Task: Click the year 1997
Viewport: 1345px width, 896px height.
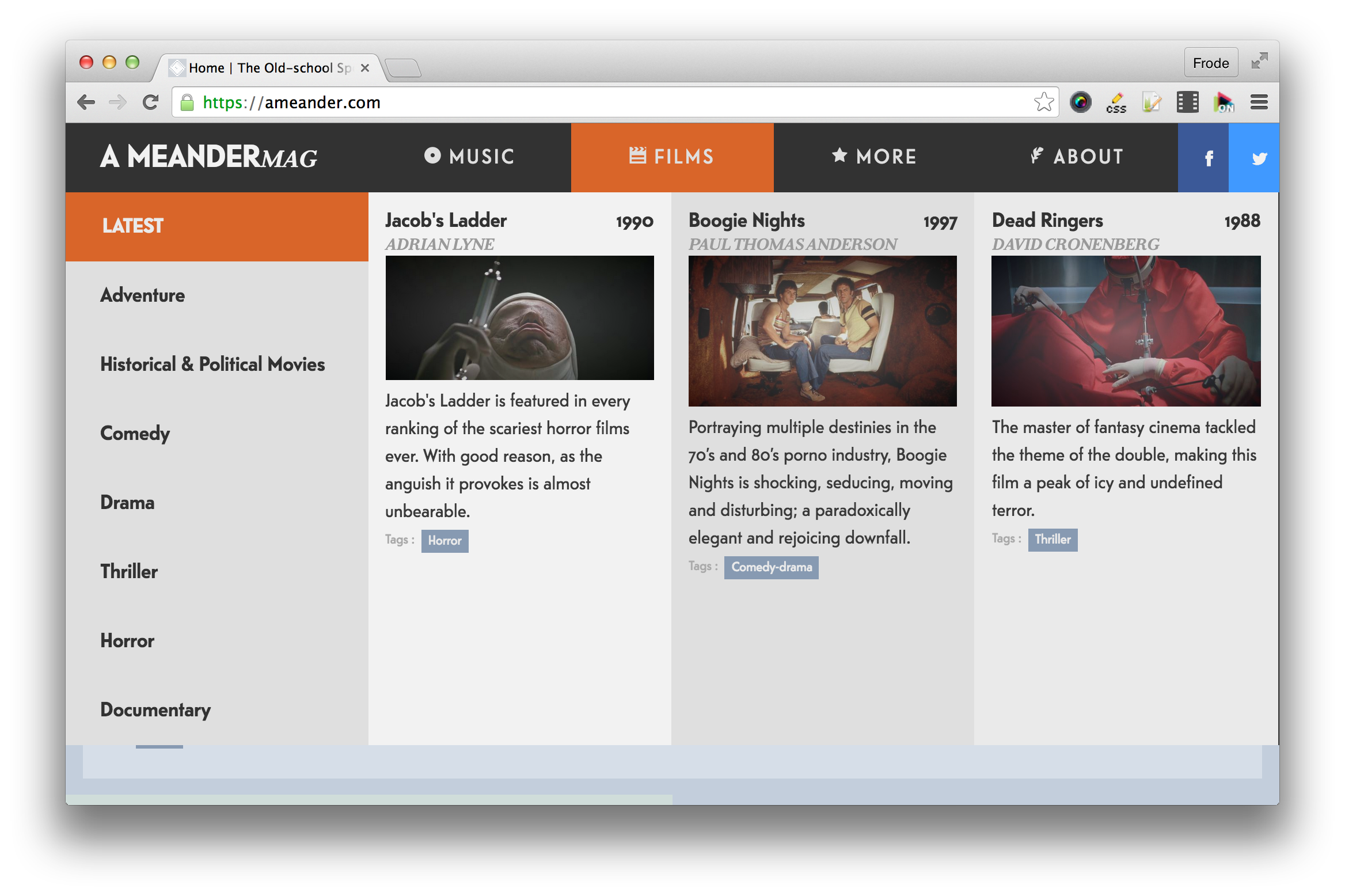Action: [x=940, y=222]
